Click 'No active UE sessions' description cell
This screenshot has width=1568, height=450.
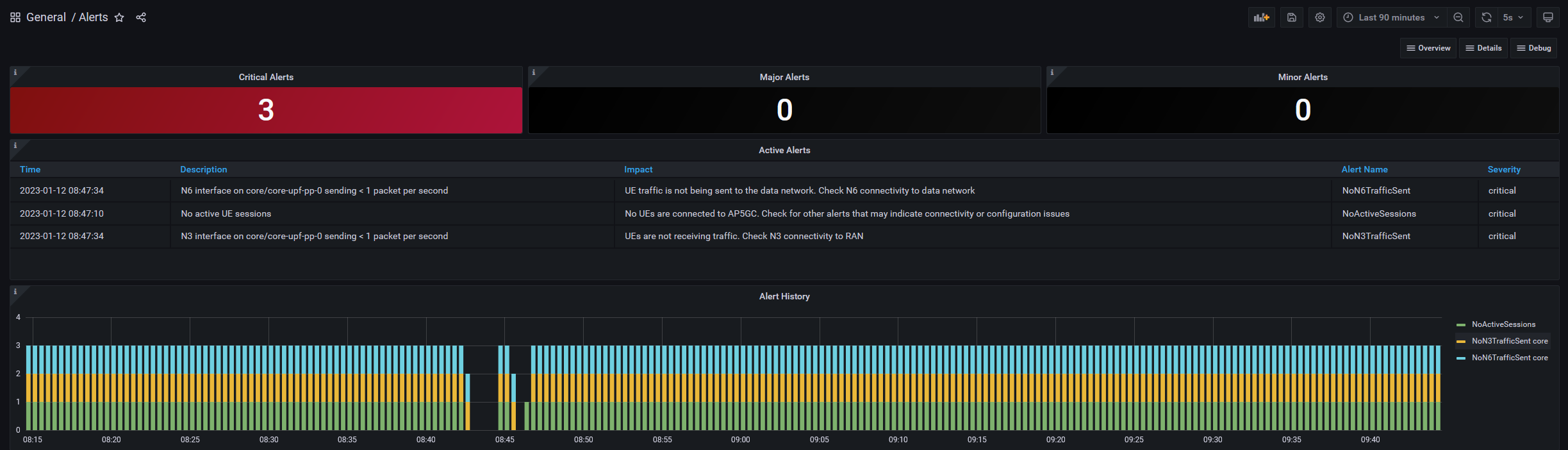(x=392, y=213)
